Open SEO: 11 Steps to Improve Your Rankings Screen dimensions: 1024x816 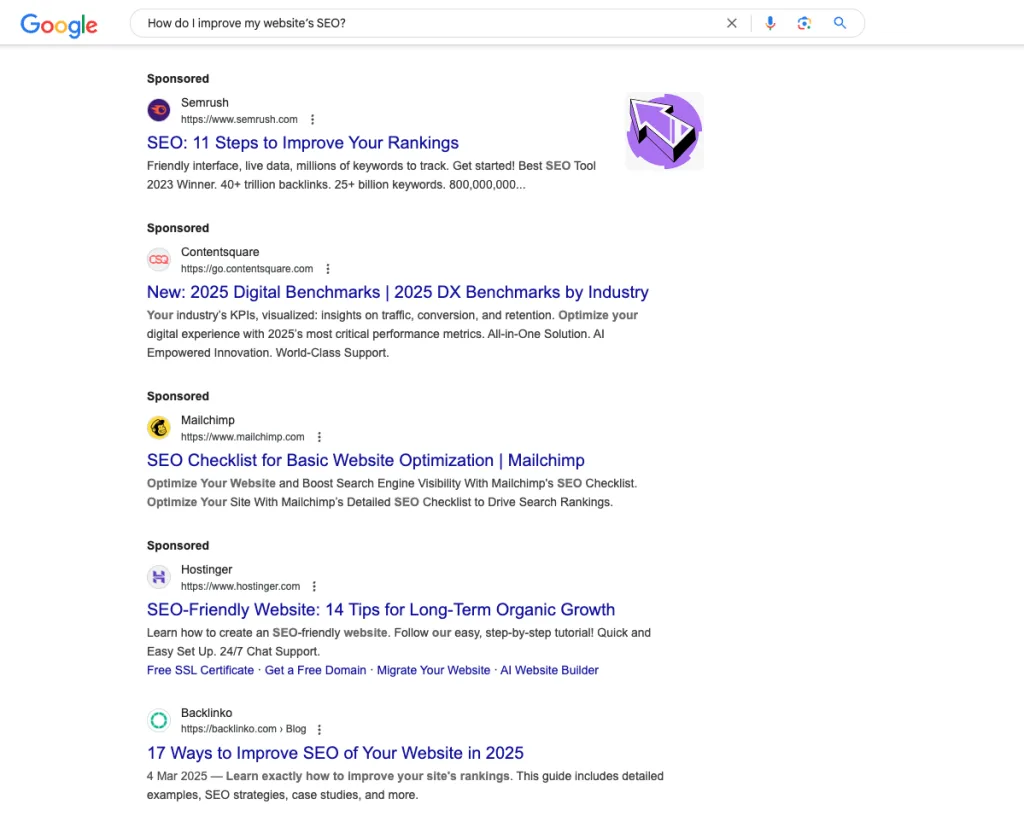coord(302,143)
